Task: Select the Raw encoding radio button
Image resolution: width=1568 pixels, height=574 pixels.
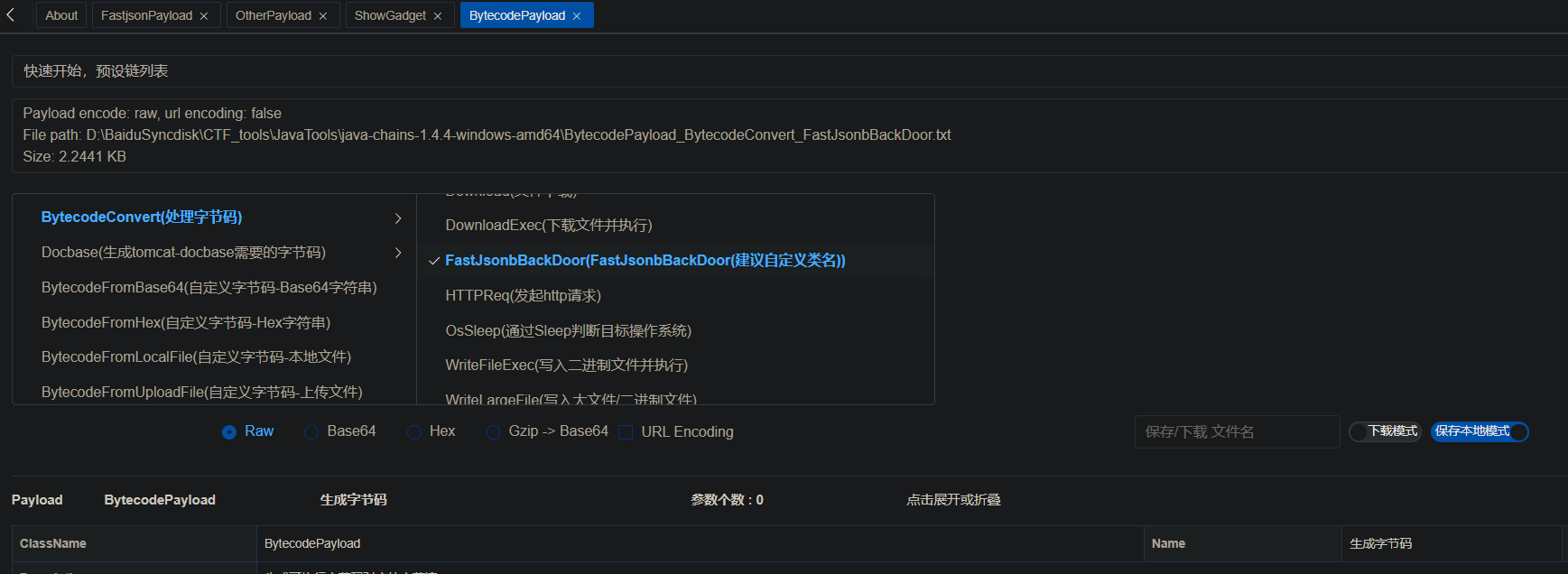Action: click(229, 432)
